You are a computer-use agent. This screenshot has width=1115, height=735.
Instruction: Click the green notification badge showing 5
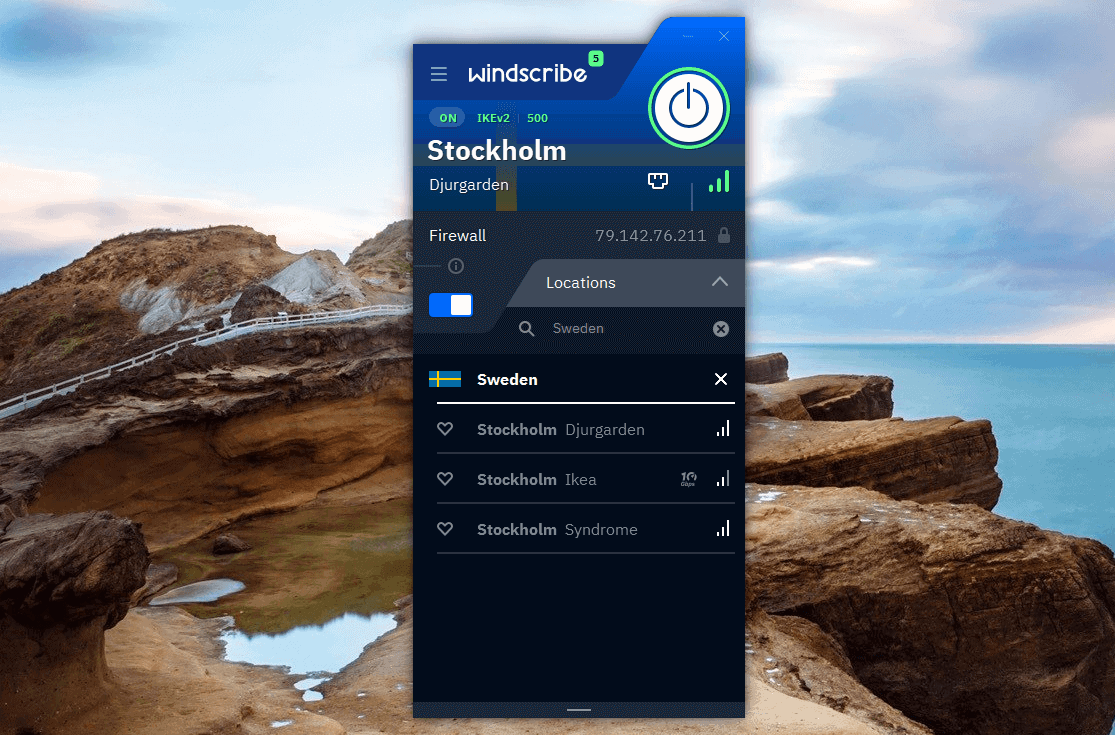tap(596, 58)
